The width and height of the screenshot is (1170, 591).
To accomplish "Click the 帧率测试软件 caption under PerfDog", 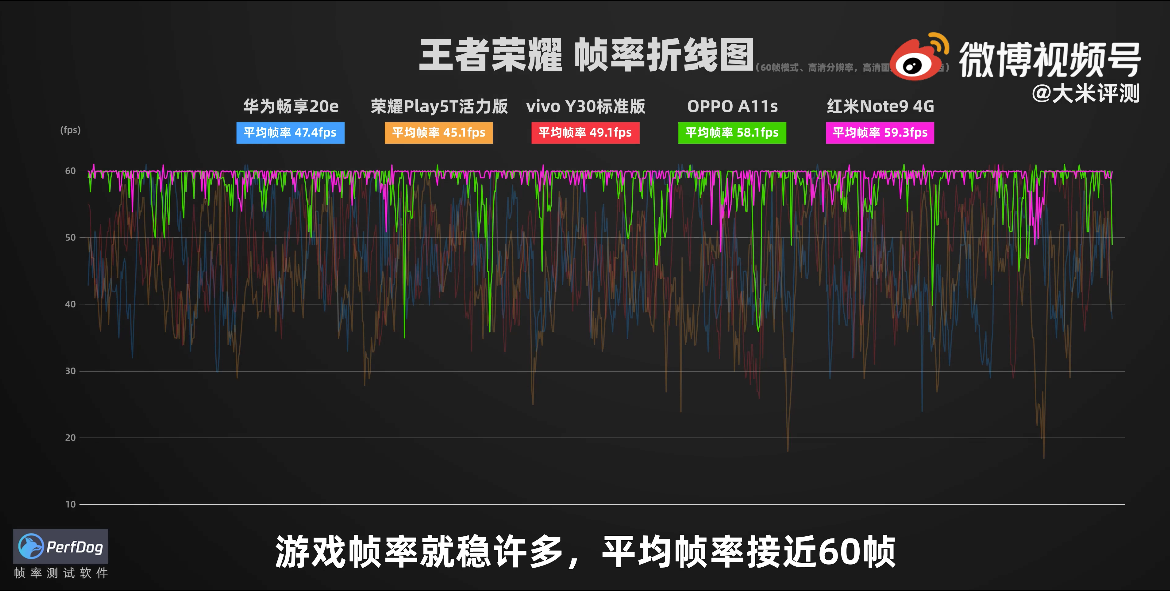I will pyautogui.click(x=60, y=573).
